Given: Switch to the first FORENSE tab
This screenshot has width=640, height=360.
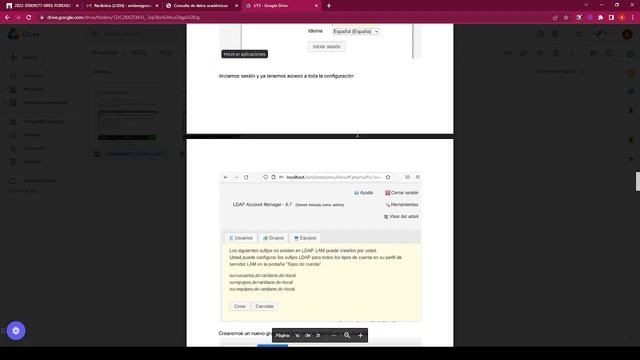Looking at the screenshot, I should coord(42,6).
